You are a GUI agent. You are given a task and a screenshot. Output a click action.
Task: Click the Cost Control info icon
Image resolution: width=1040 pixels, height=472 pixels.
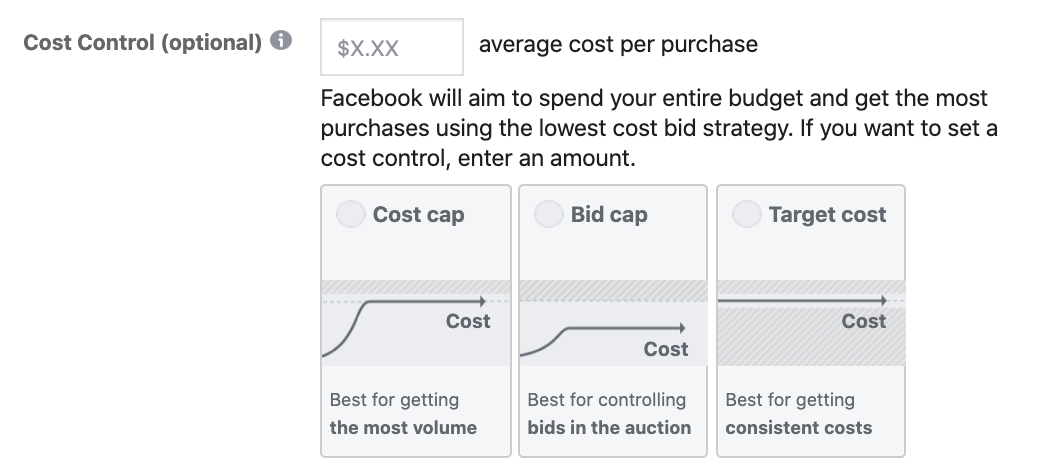[x=281, y=41]
